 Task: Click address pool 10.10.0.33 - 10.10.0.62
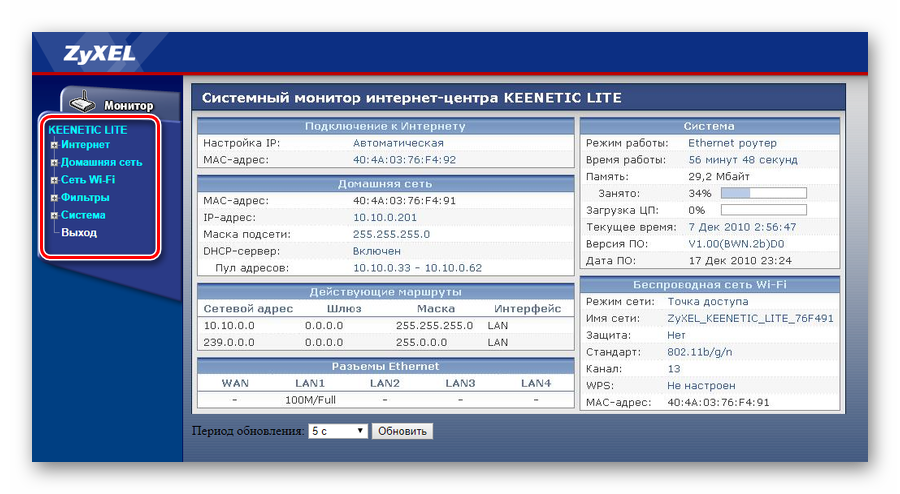point(417,268)
